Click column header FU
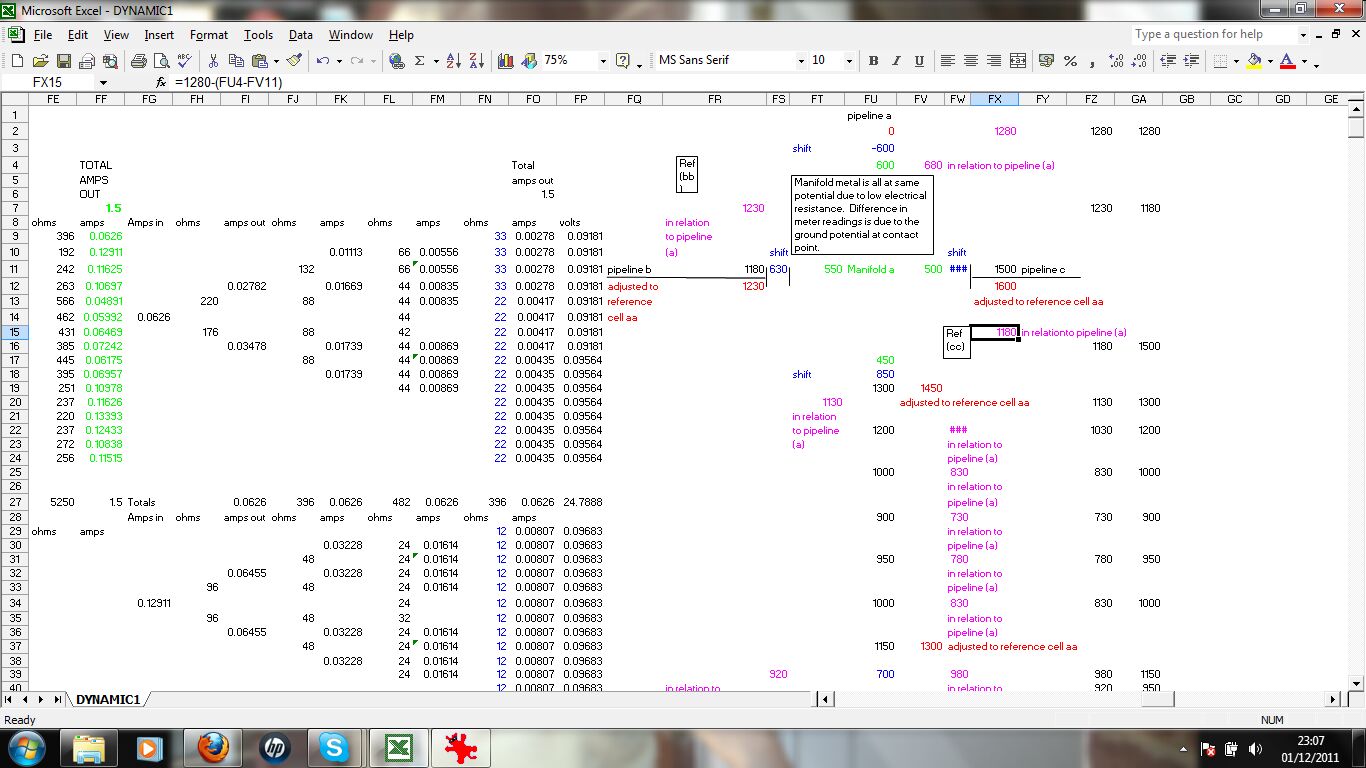This screenshot has height=768, width=1366. [870, 99]
